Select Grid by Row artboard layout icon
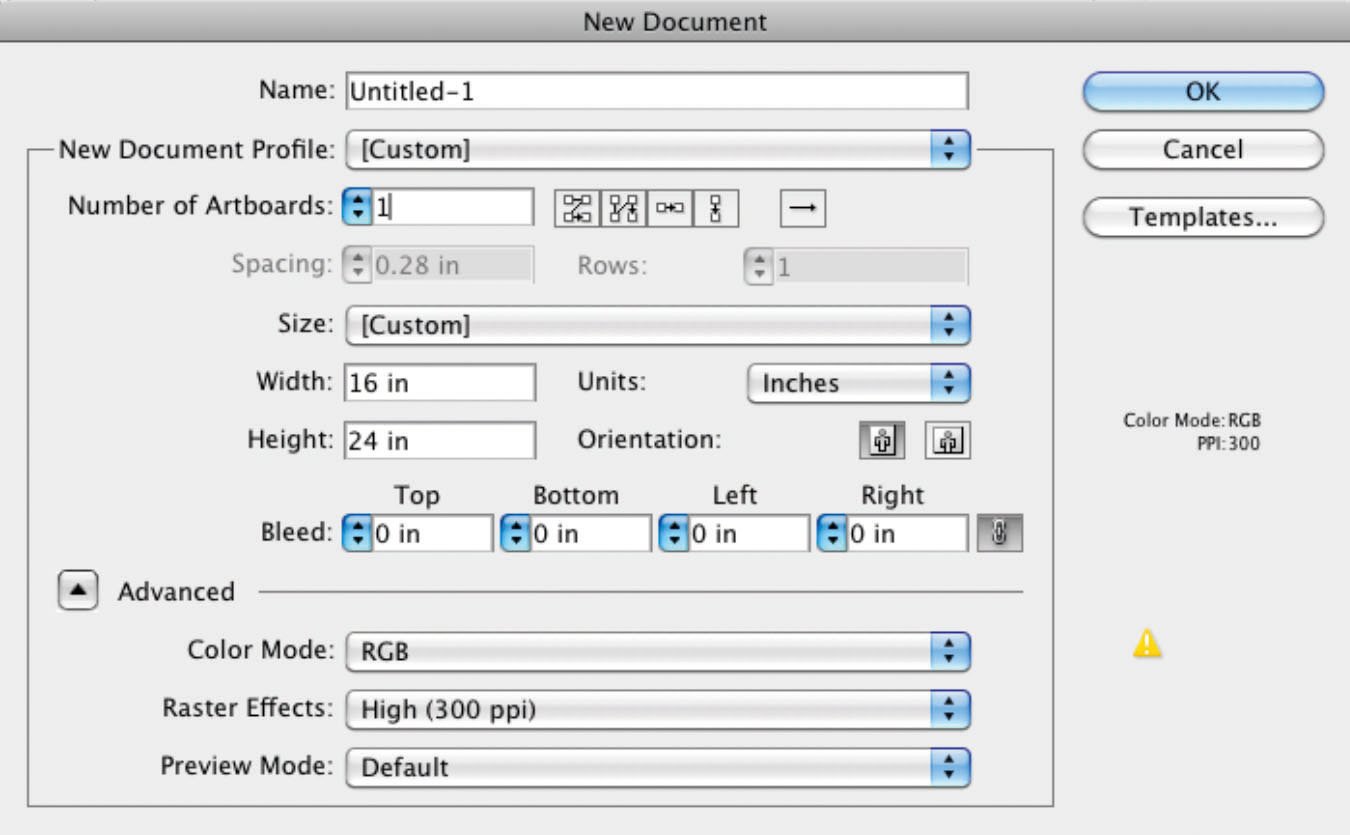Screen dimensions: 1350x835 577,208
